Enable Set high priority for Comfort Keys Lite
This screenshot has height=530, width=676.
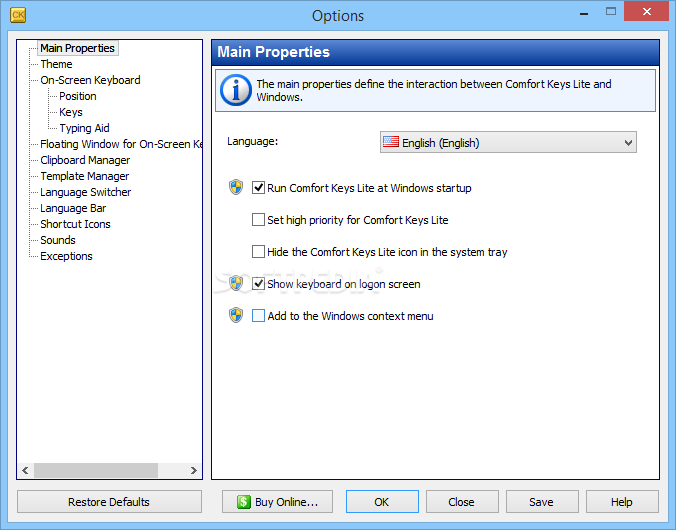(258, 220)
